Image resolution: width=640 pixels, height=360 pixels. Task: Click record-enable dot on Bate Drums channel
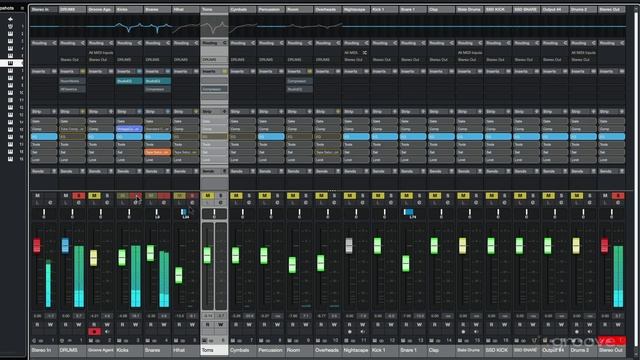click(x=463, y=332)
